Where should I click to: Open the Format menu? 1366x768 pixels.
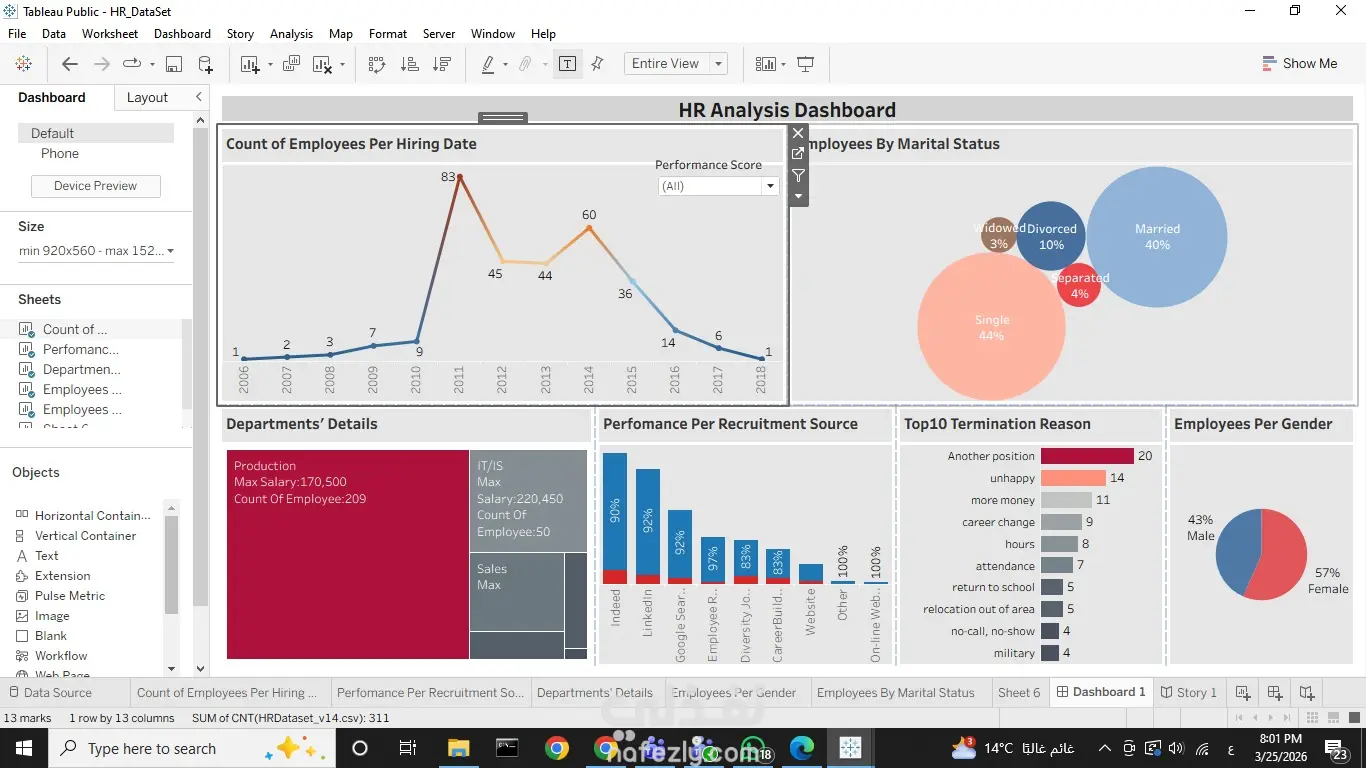(x=388, y=34)
